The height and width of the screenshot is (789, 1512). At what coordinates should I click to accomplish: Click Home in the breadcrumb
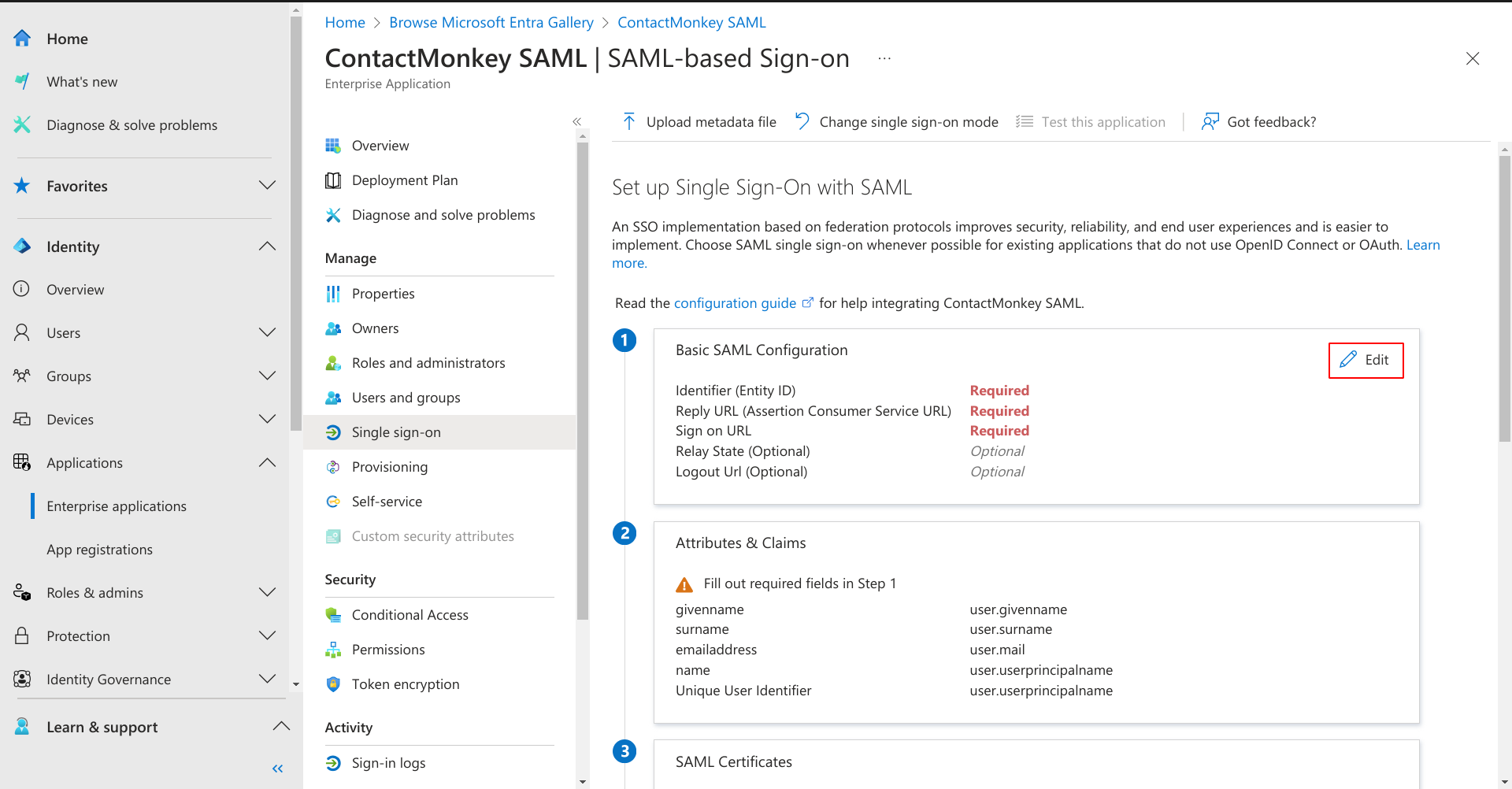(x=345, y=23)
